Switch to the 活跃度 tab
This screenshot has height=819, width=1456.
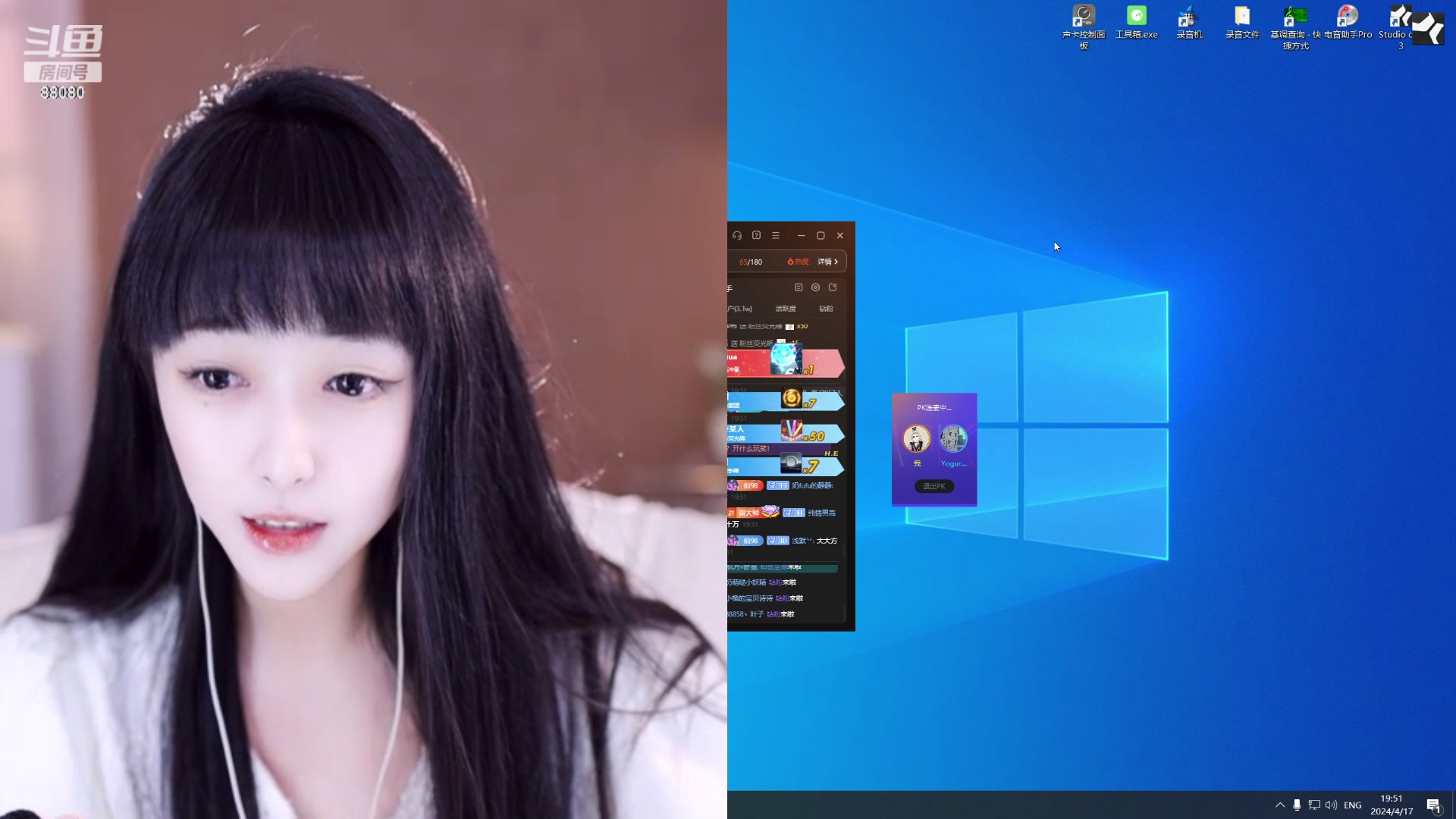[x=786, y=309]
